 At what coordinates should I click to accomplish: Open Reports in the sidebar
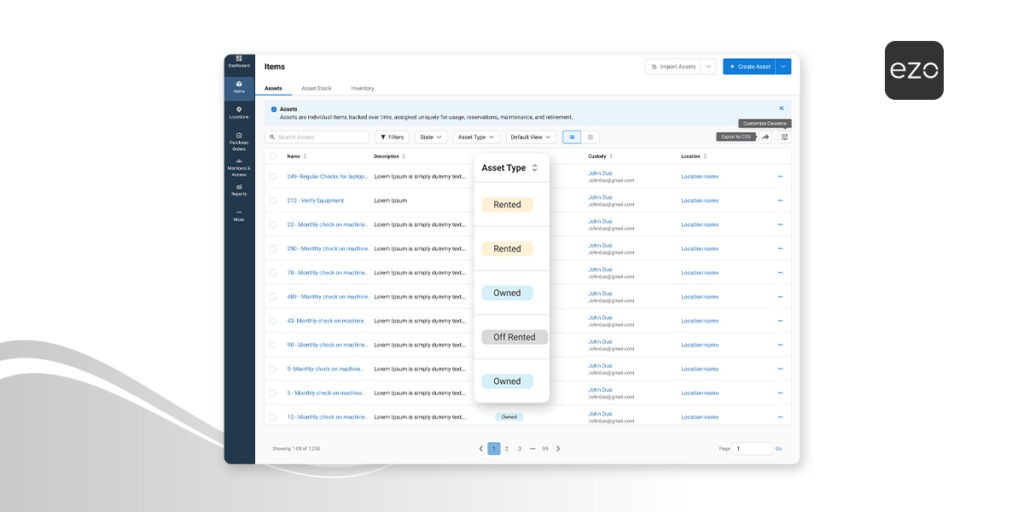coord(239,190)
